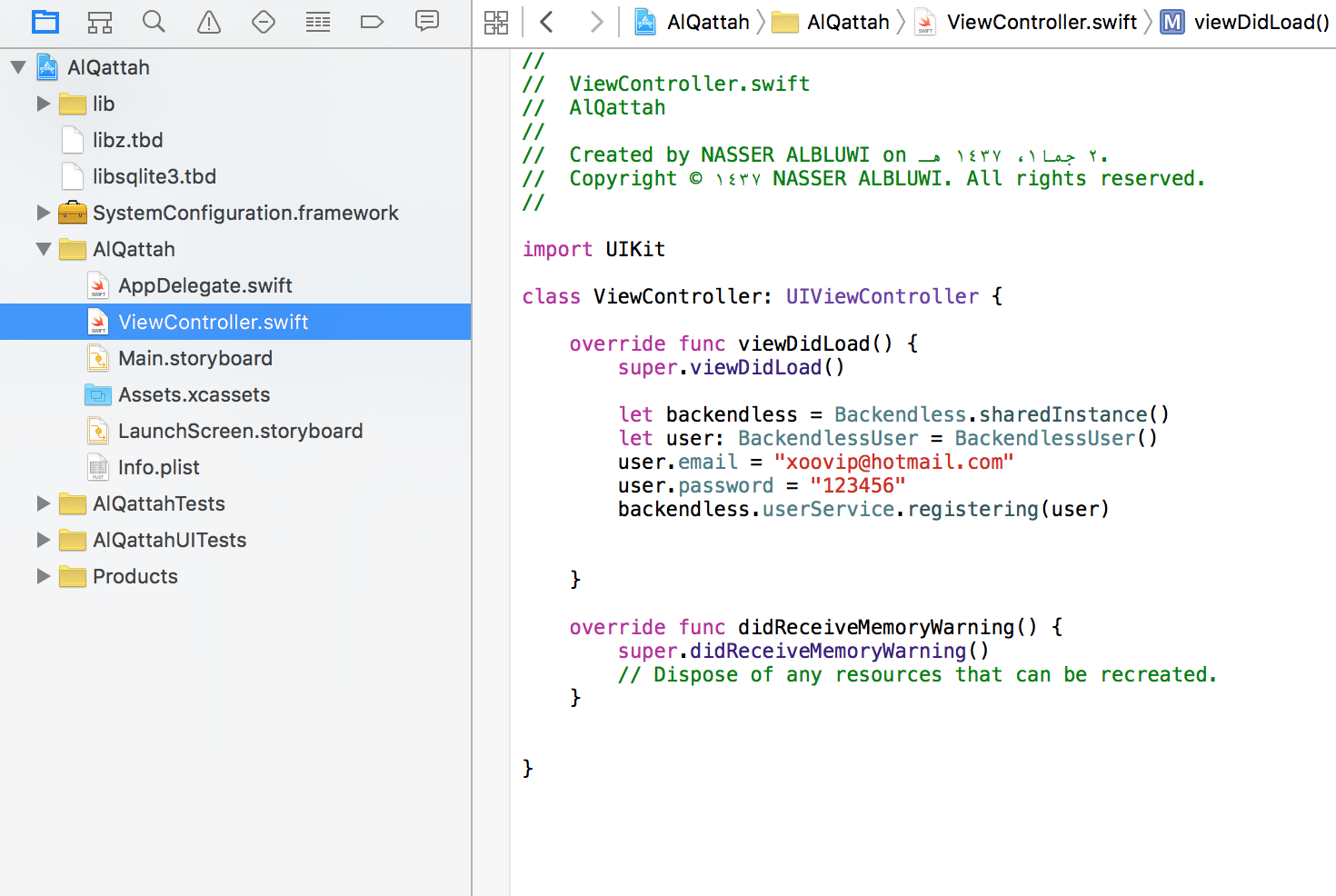Image resolution: width=1336 pixels, height=896 pixels.
Task: Open the Find navigator magnifier icon
Action: [x=155, y=22]
